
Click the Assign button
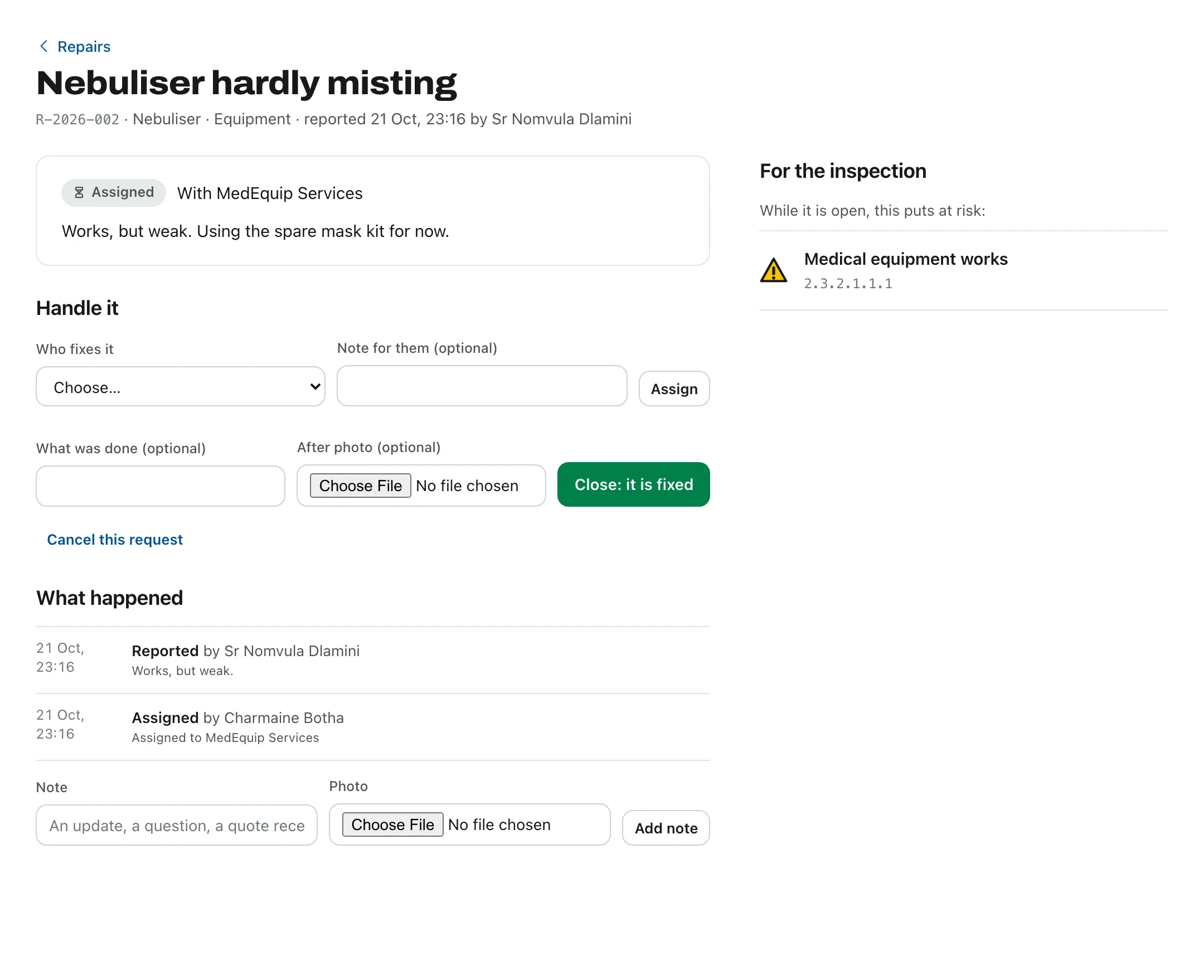673,389
